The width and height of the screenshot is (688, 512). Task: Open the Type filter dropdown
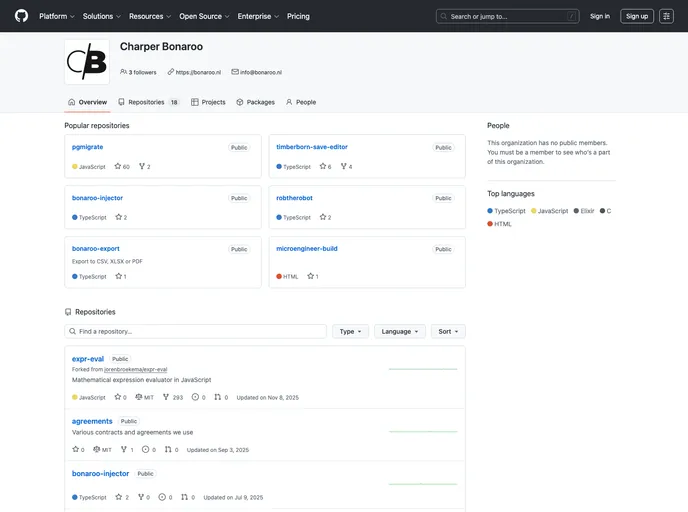pyautogui.click(x=350, y=331)
